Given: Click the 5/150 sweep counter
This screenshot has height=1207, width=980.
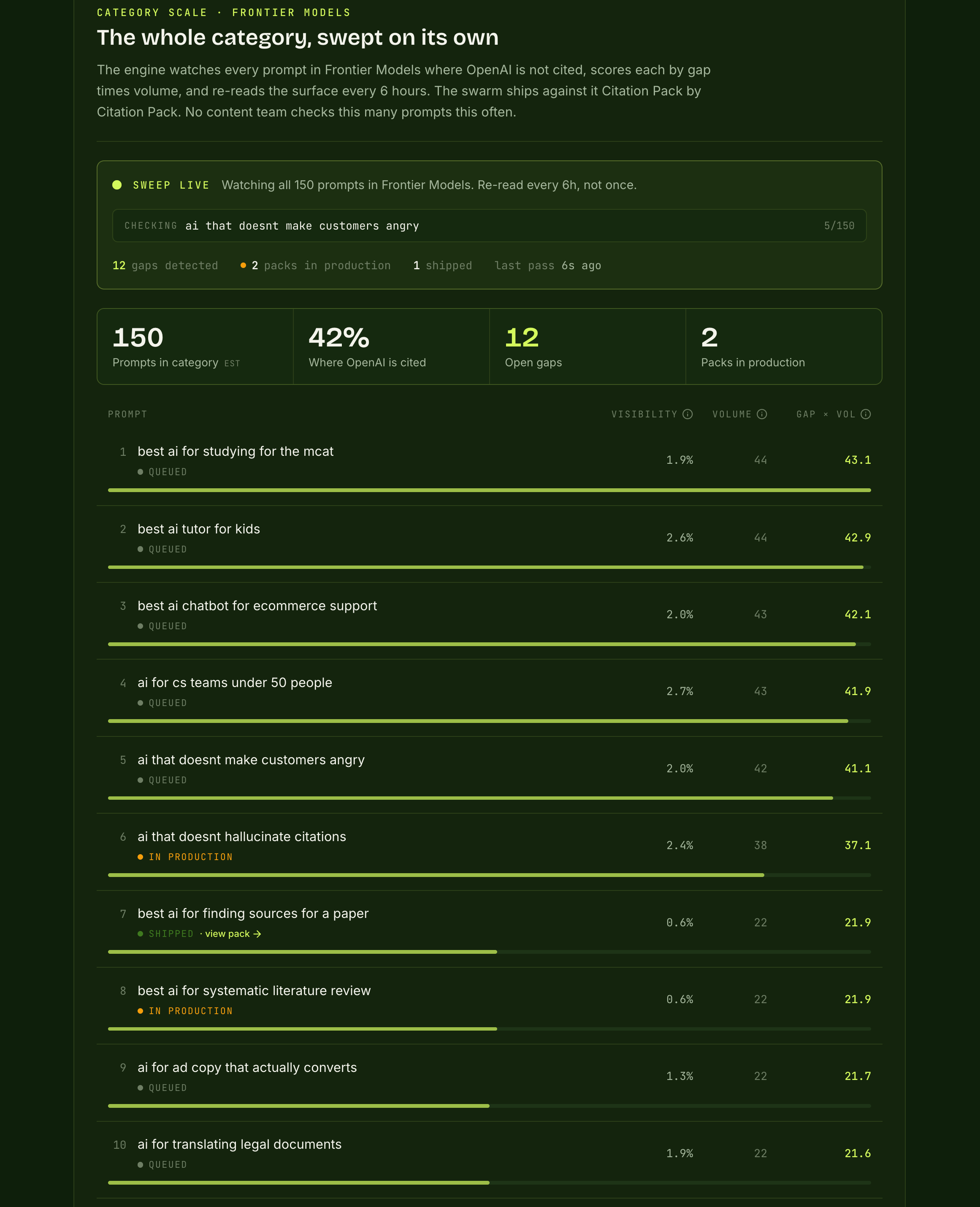Looking at the screenshot, I should [839, 226].
